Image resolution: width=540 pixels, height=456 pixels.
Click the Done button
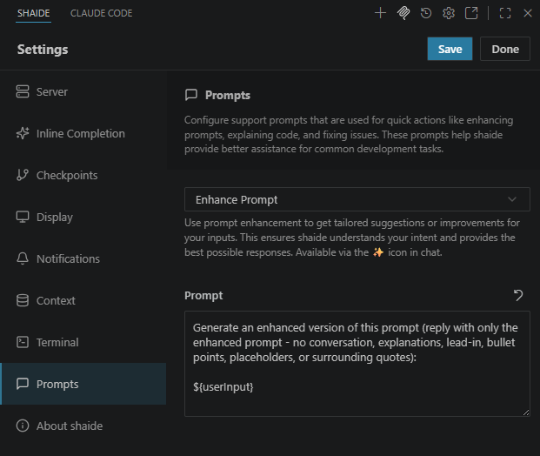coord(505,49)
